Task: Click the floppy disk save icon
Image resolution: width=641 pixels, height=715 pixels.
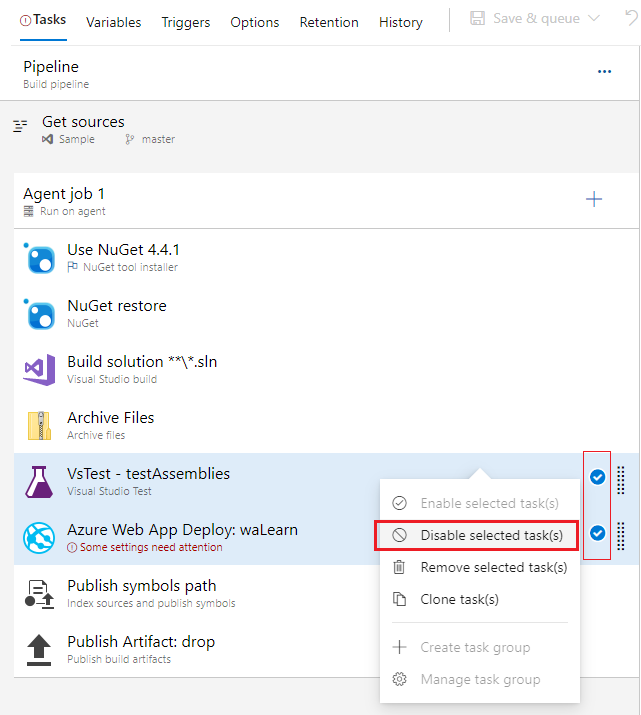Action: (x=477, y=18)
